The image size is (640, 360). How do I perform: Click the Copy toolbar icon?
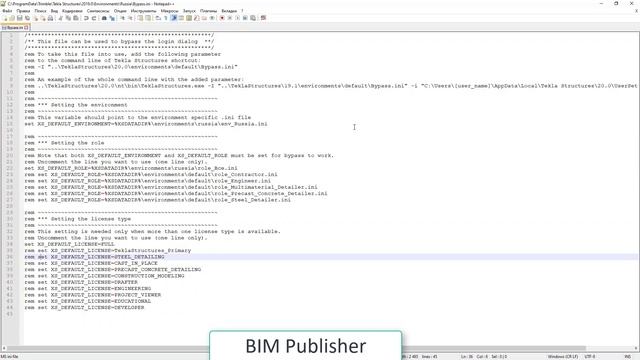coord(68,18)
